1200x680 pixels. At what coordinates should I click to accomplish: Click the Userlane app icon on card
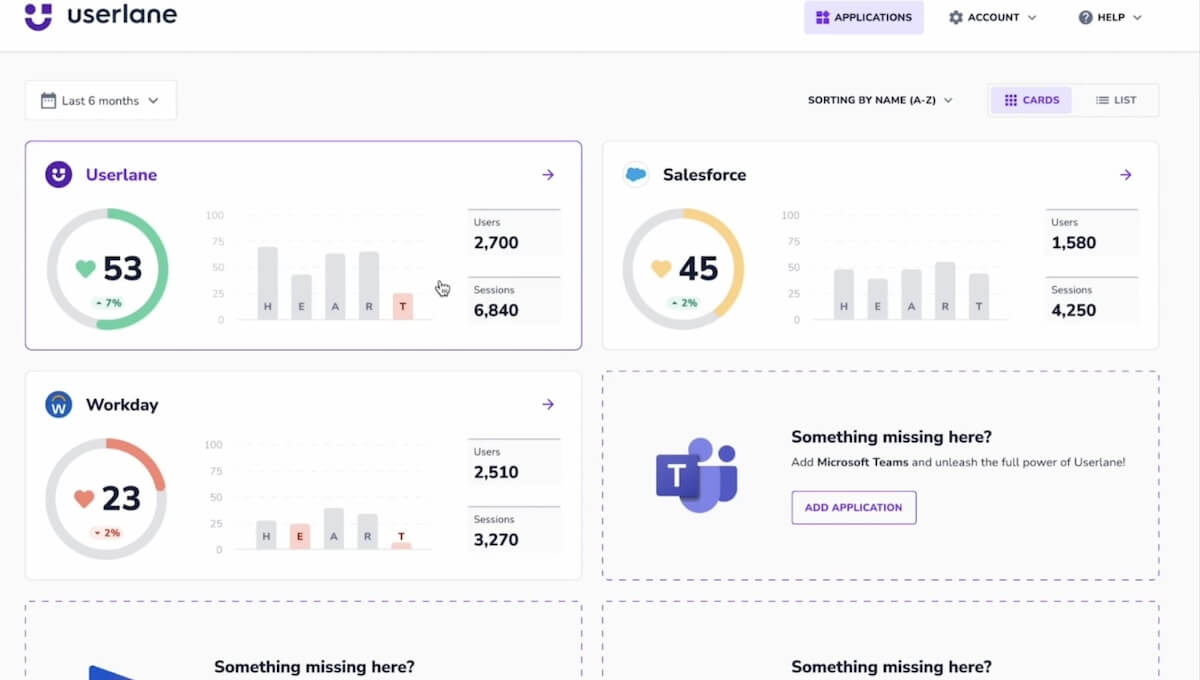point(59,175)
